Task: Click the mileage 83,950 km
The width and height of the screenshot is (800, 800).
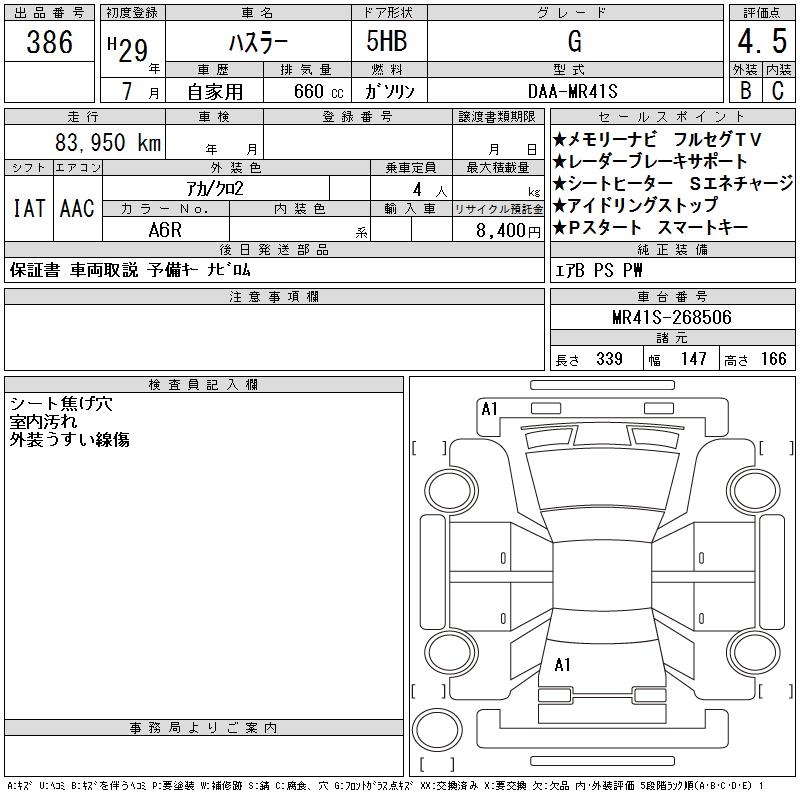Action: tap(108, 142)
